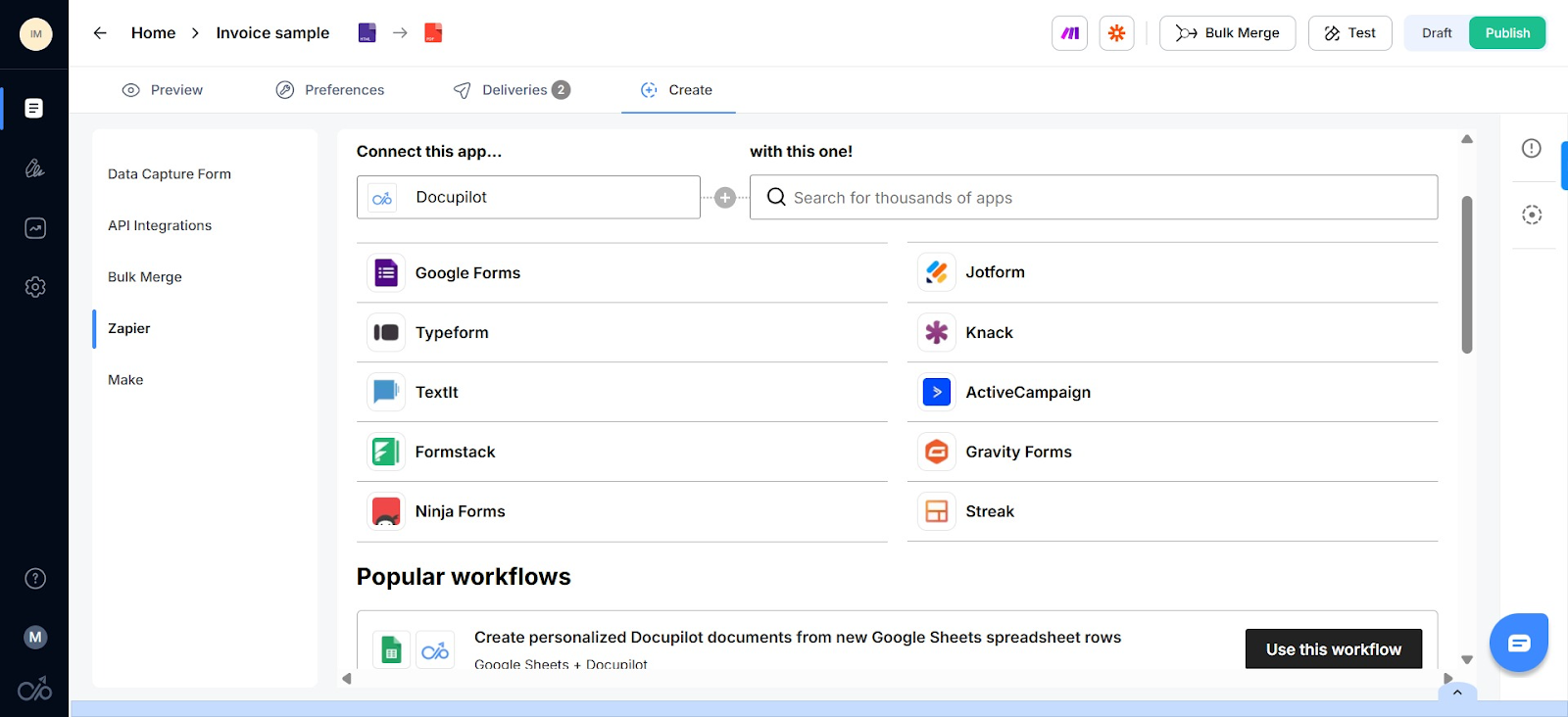Select the ActiveCampaign app
Viewport: 1568px width, 717px height.
click(x=1173, y=393)
